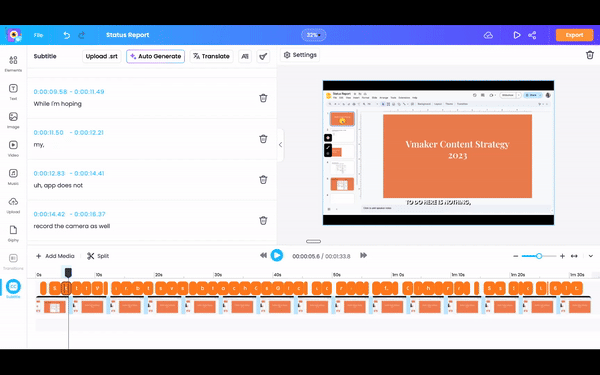Click the Status Report project title

point(127,35)
